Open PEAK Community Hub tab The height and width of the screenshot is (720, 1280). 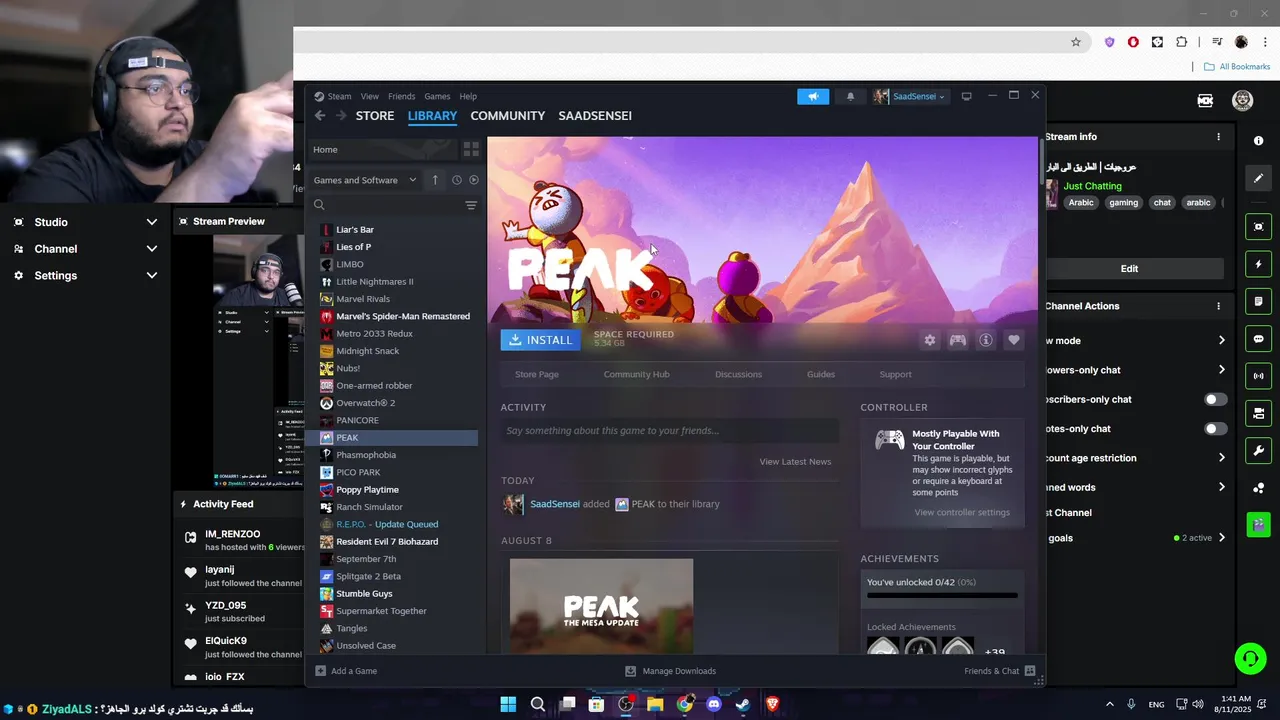point(636,374)
